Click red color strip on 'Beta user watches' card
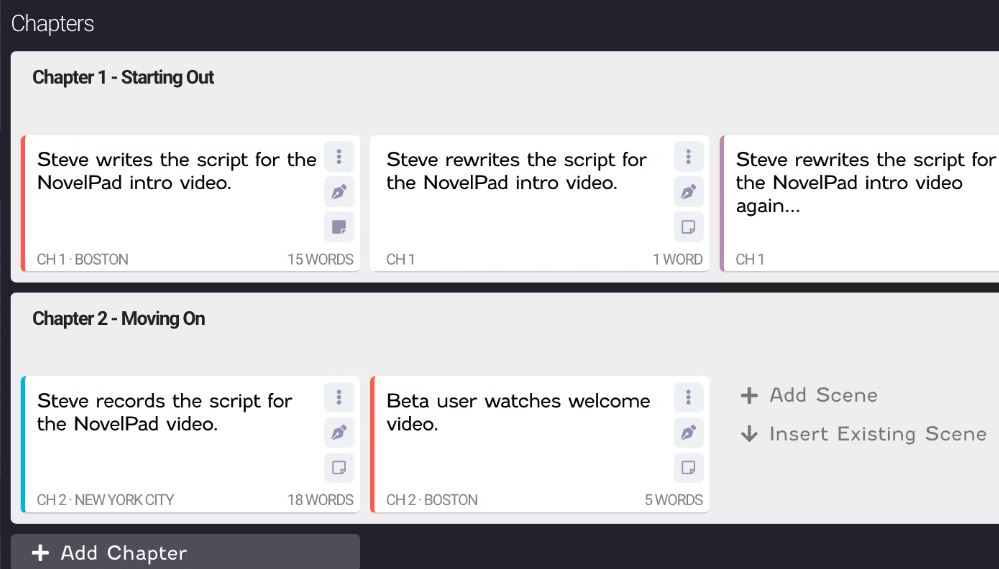Screen dimensions: 999x569 click(x=372, y=444)
